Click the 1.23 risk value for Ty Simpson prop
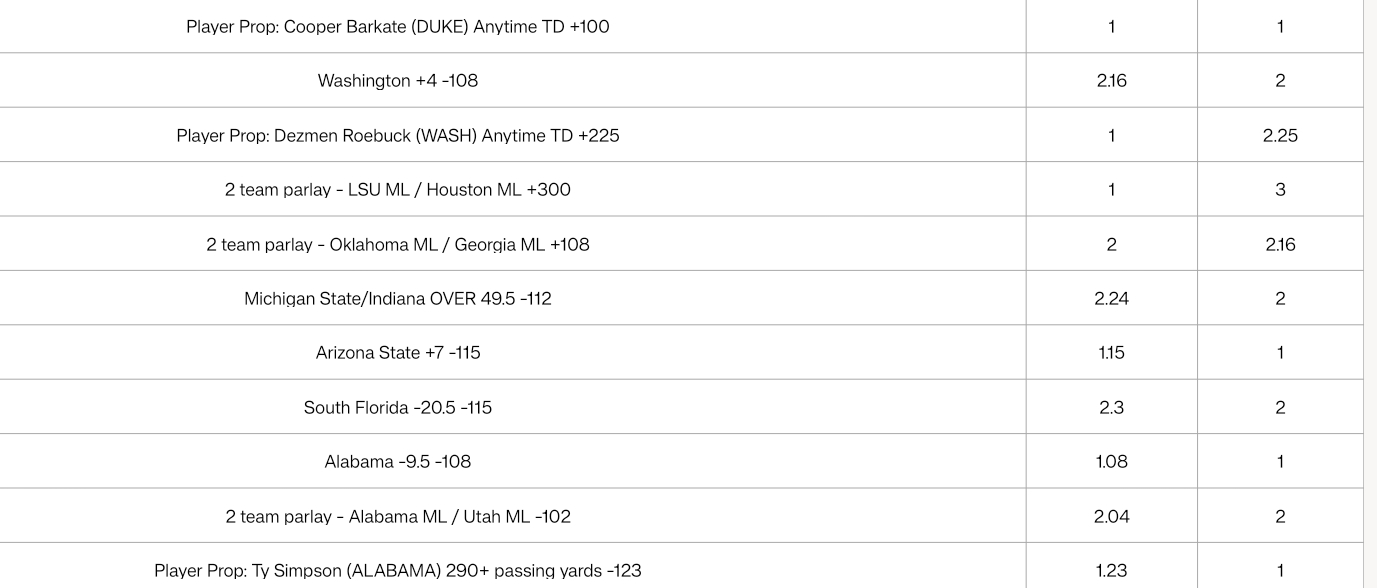Screen dimensions: 1377x588 tap(1111, 570)
